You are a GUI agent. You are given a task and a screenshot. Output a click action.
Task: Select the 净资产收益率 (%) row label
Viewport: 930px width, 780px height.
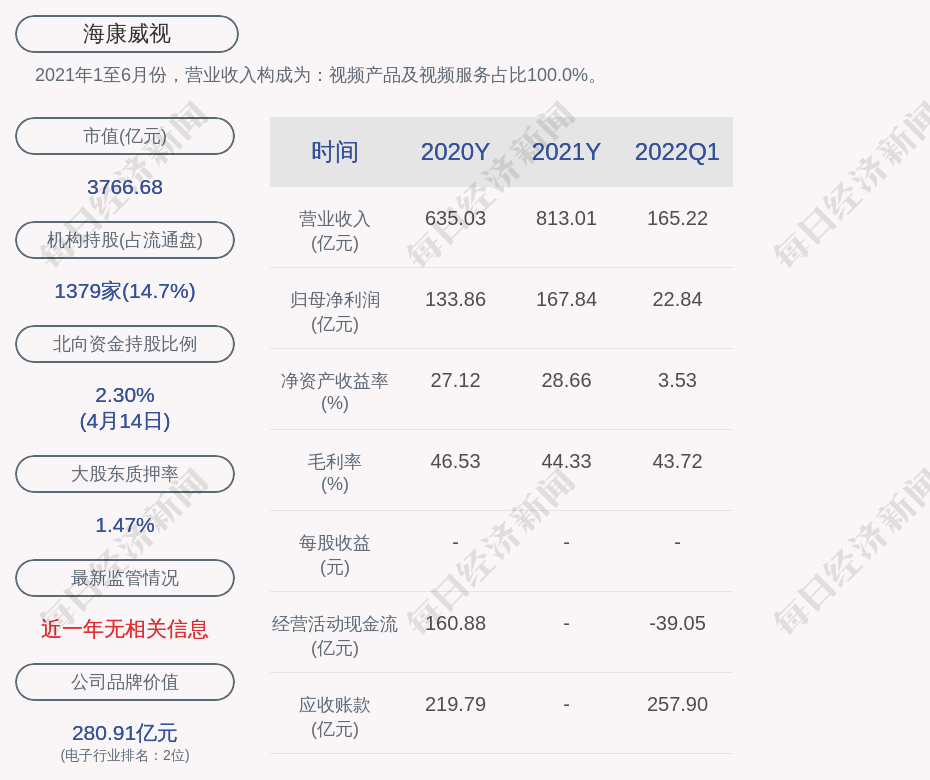pyautogui.click(x=335, y=392)
